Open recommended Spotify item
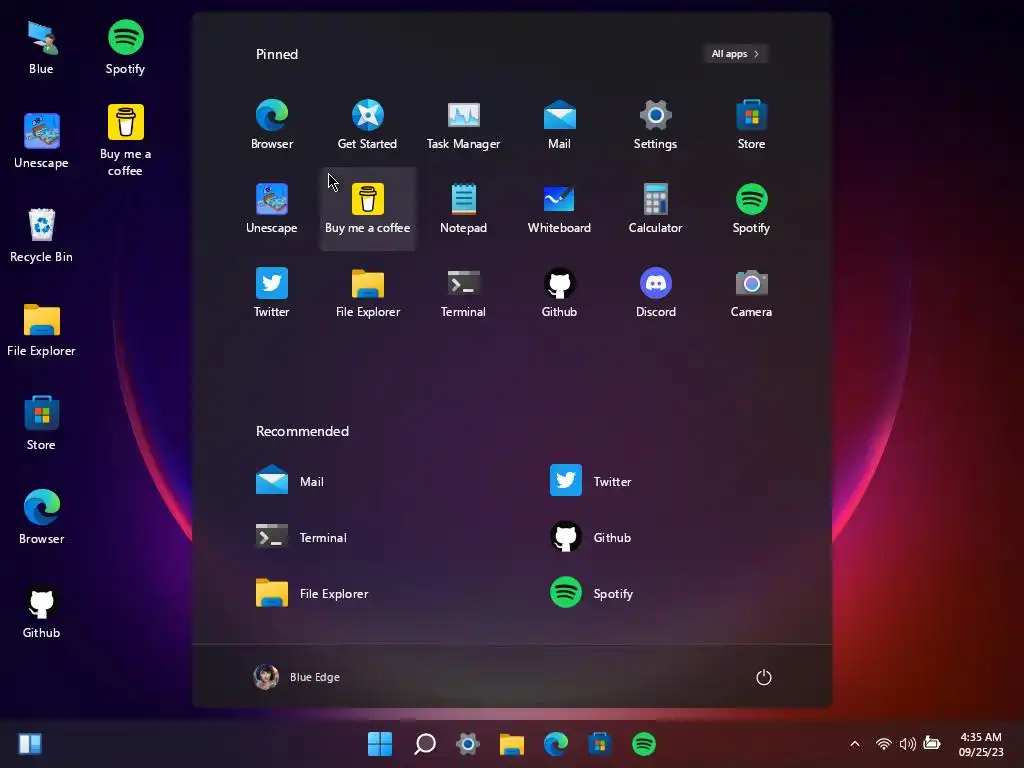 point(591,594)
